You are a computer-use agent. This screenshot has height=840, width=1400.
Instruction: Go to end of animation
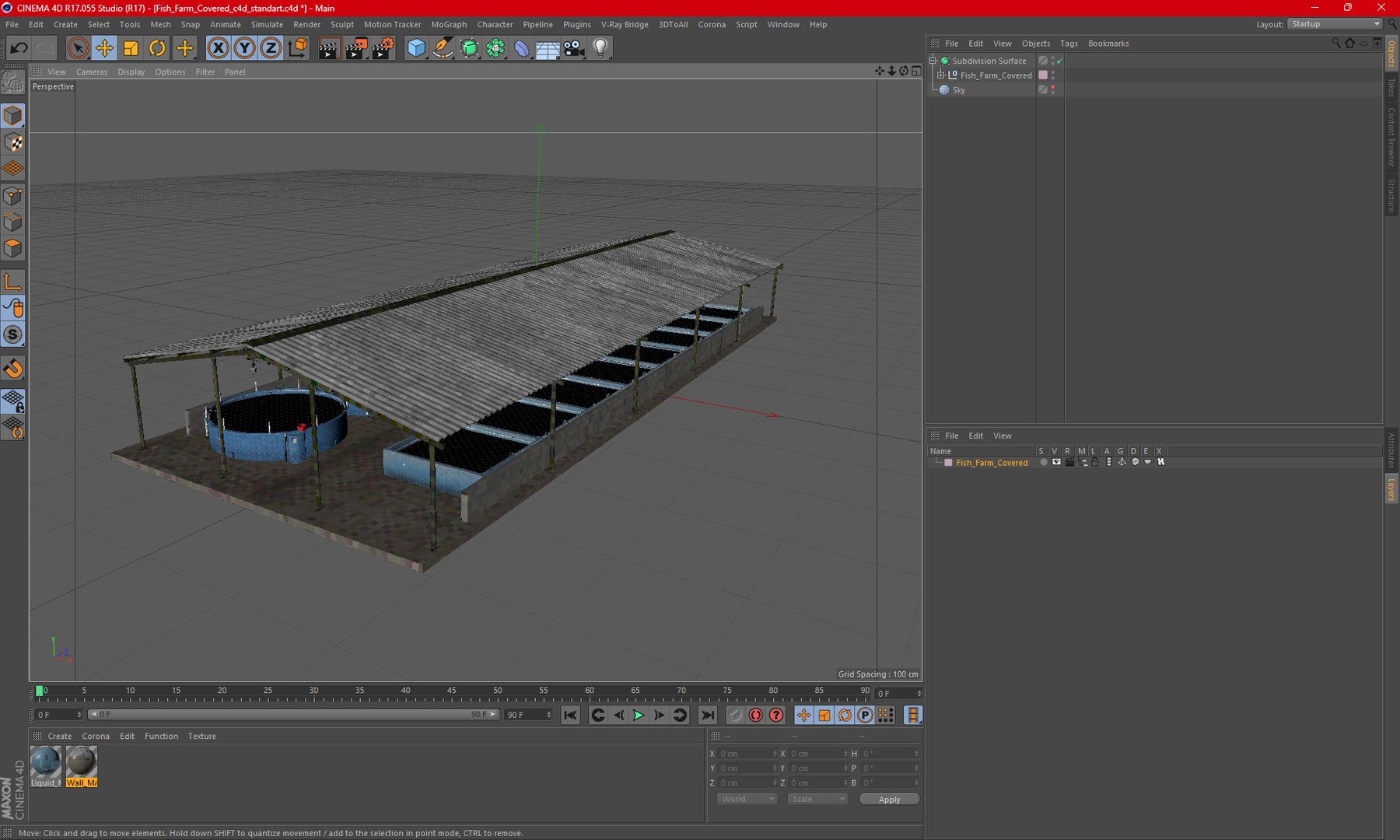point(707,715)
